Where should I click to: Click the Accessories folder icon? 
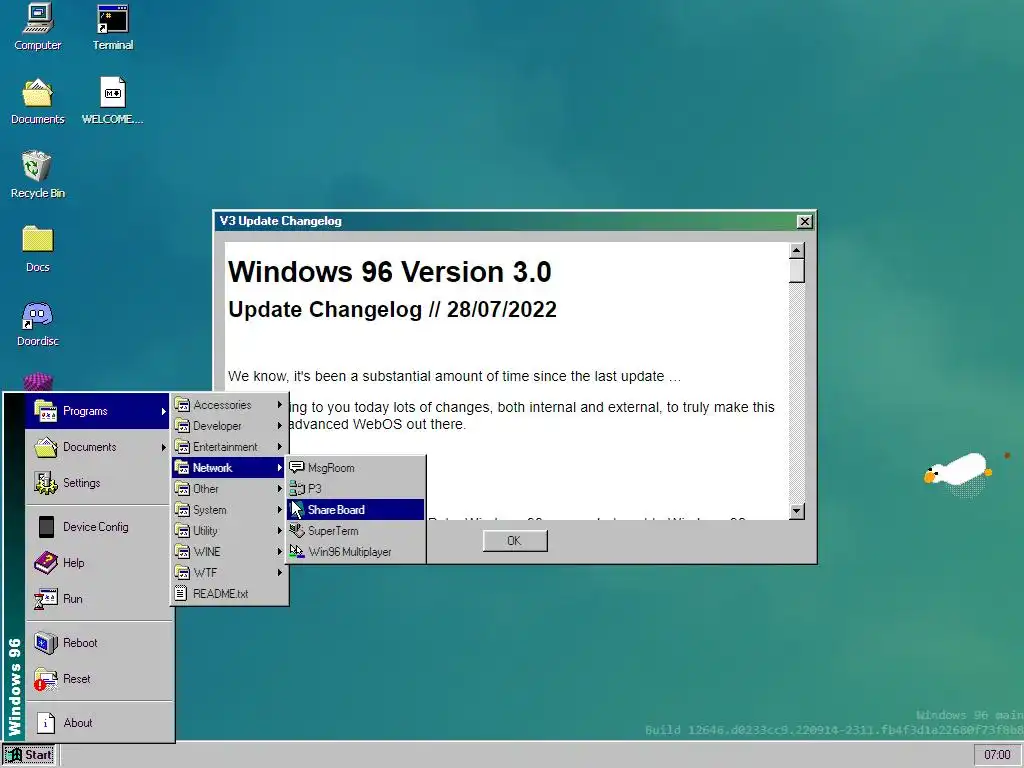coord(182,405)
